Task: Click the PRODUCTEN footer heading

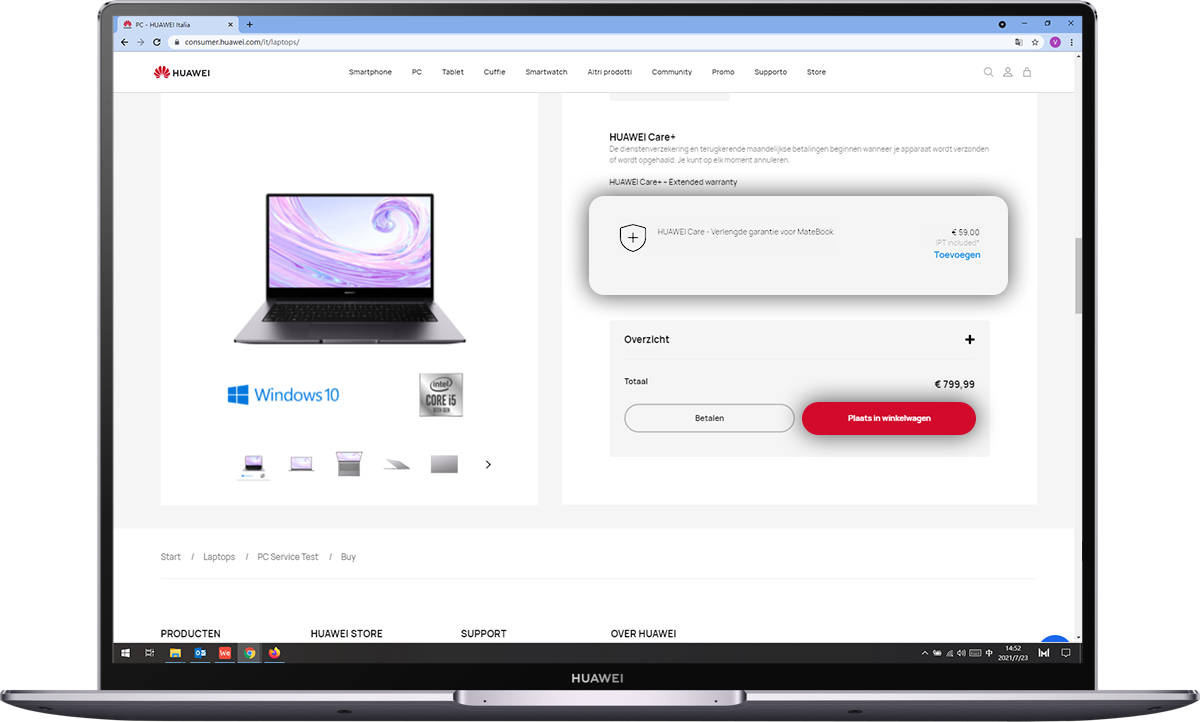Action: click(190, 634)
